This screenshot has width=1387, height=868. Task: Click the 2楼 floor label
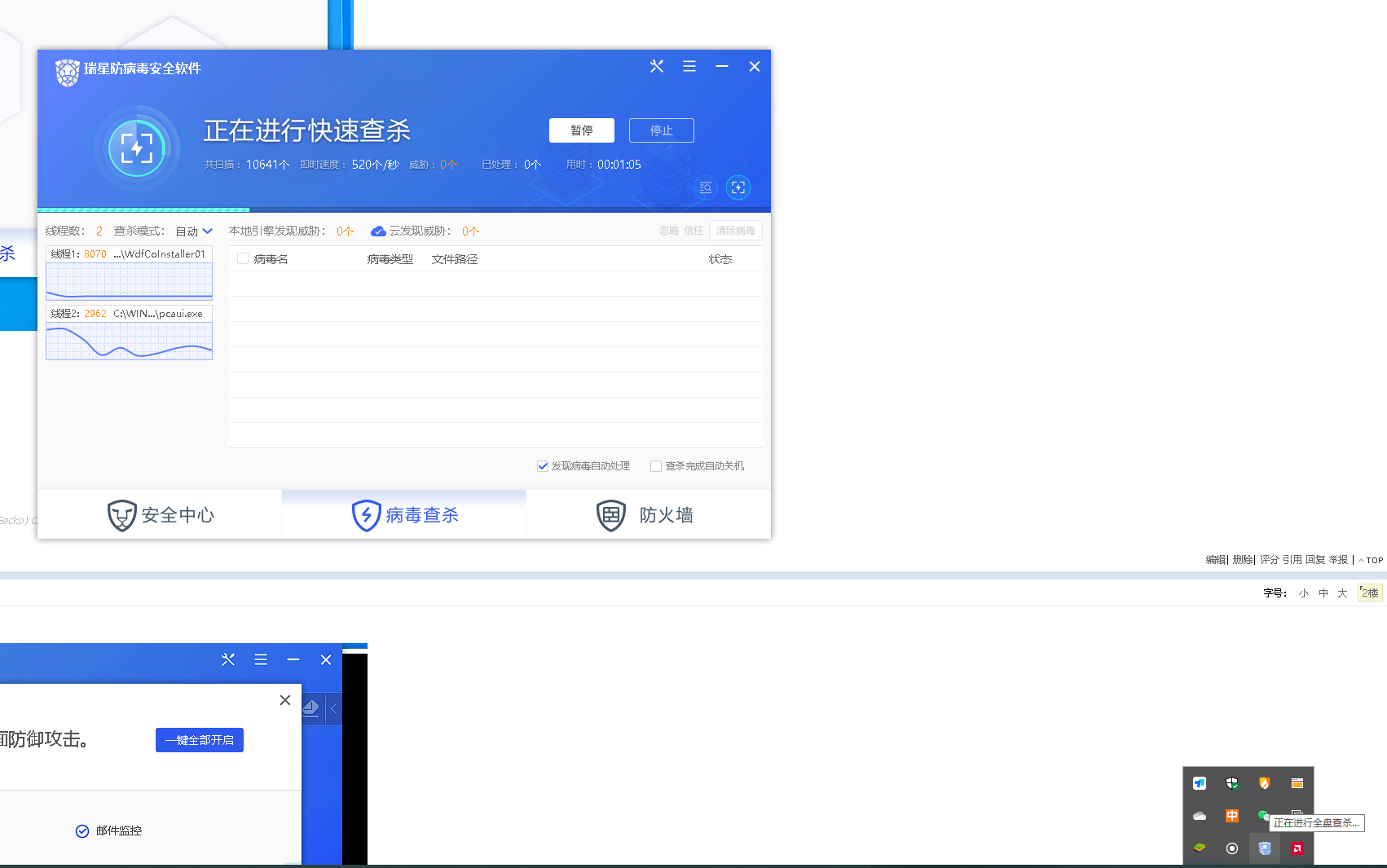pos(1370,593)
